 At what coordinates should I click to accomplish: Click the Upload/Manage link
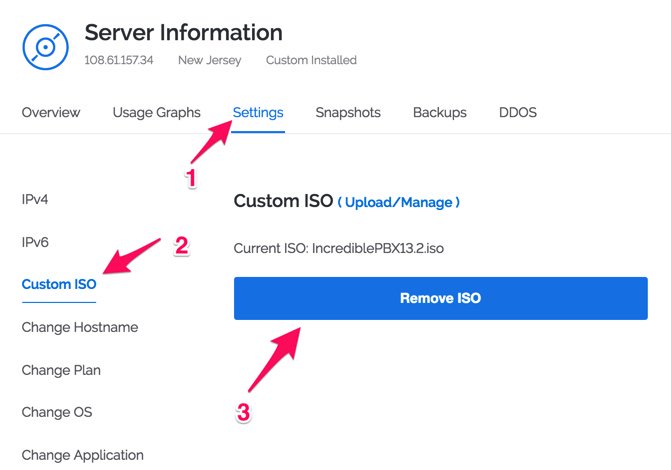(x=399, y=202)
